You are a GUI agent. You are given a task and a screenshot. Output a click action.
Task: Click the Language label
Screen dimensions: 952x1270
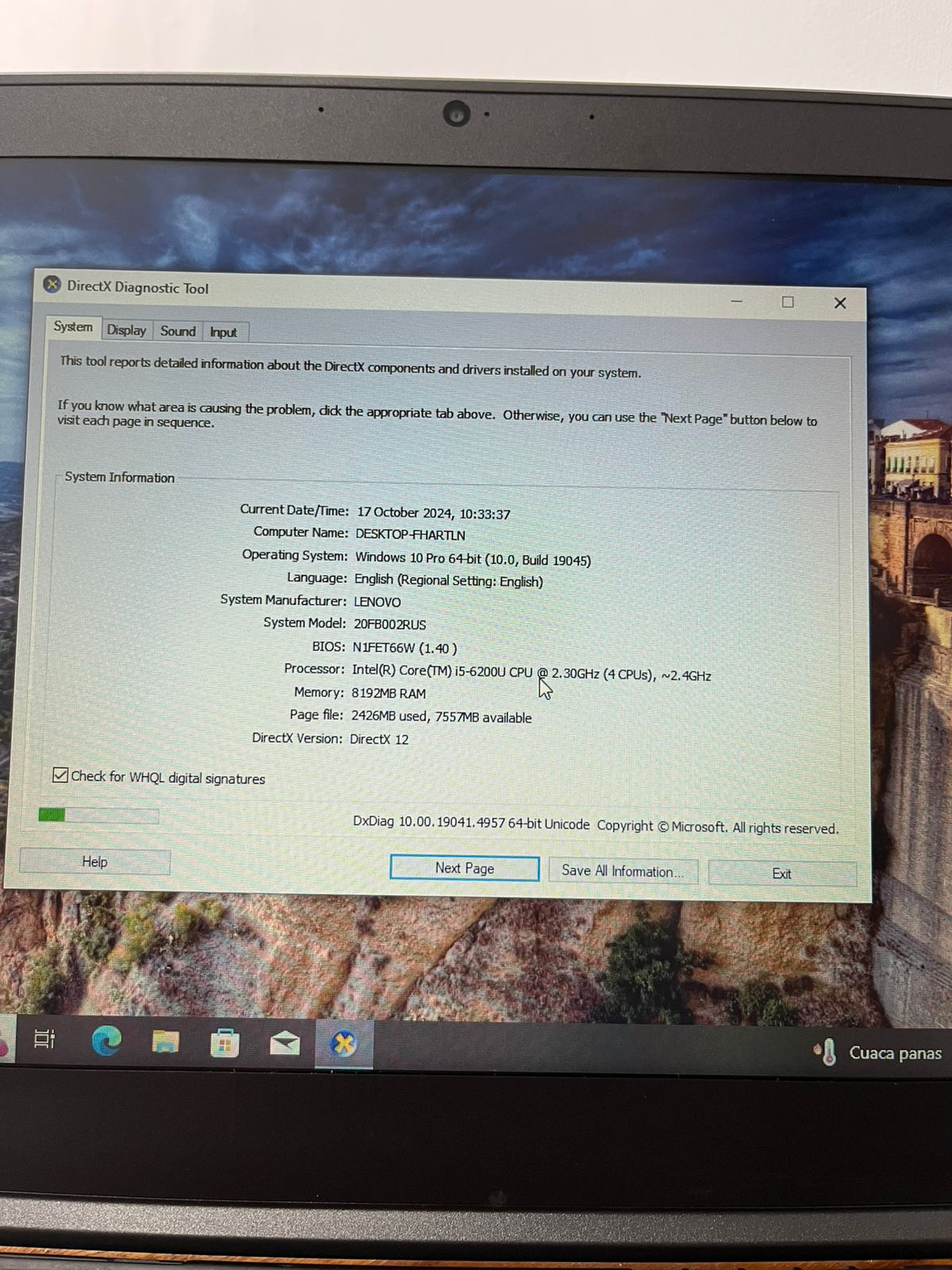(x=317, y=578)
